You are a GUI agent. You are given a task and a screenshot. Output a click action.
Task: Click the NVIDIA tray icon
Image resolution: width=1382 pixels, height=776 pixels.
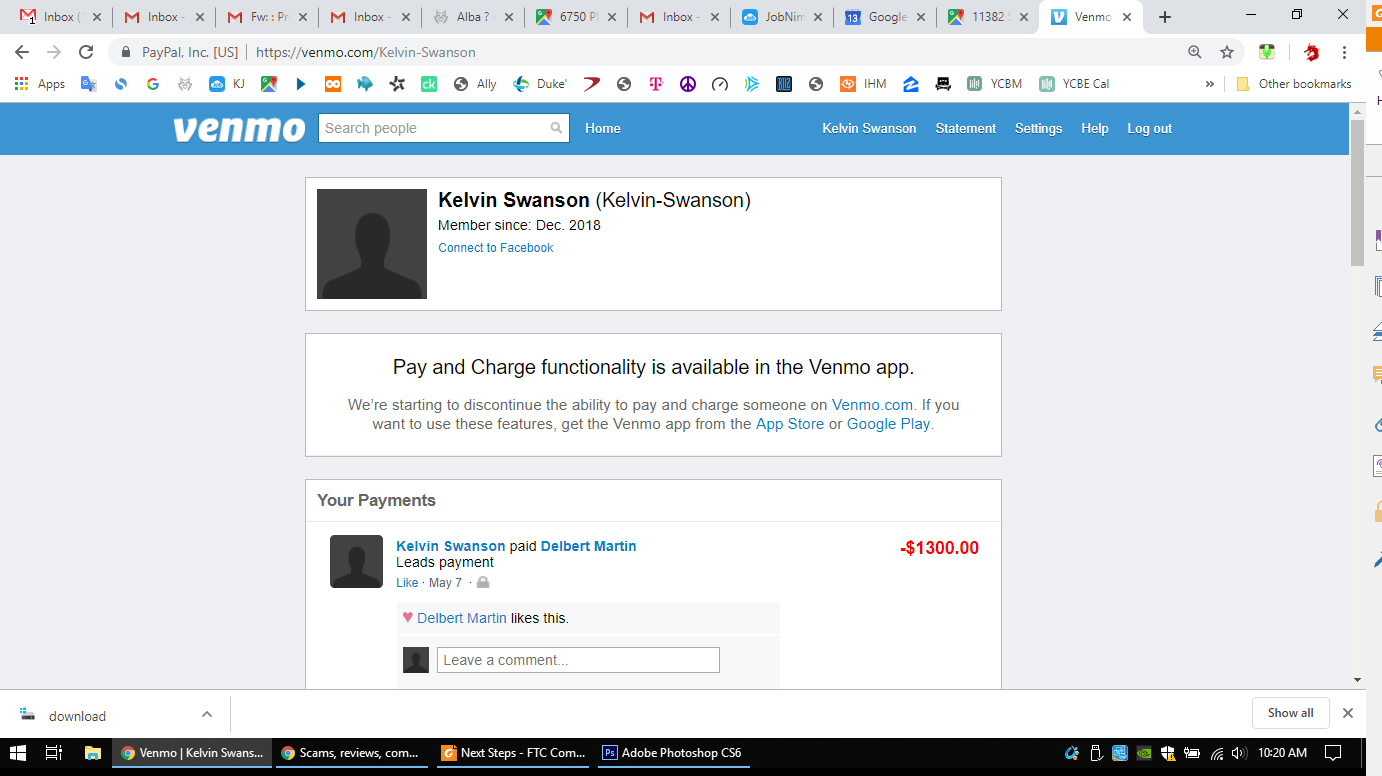(1144, 753)
